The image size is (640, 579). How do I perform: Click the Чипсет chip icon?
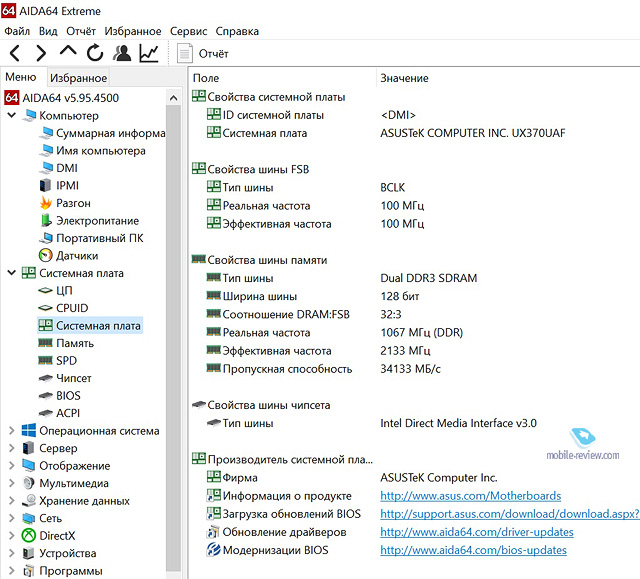(45, 378)
